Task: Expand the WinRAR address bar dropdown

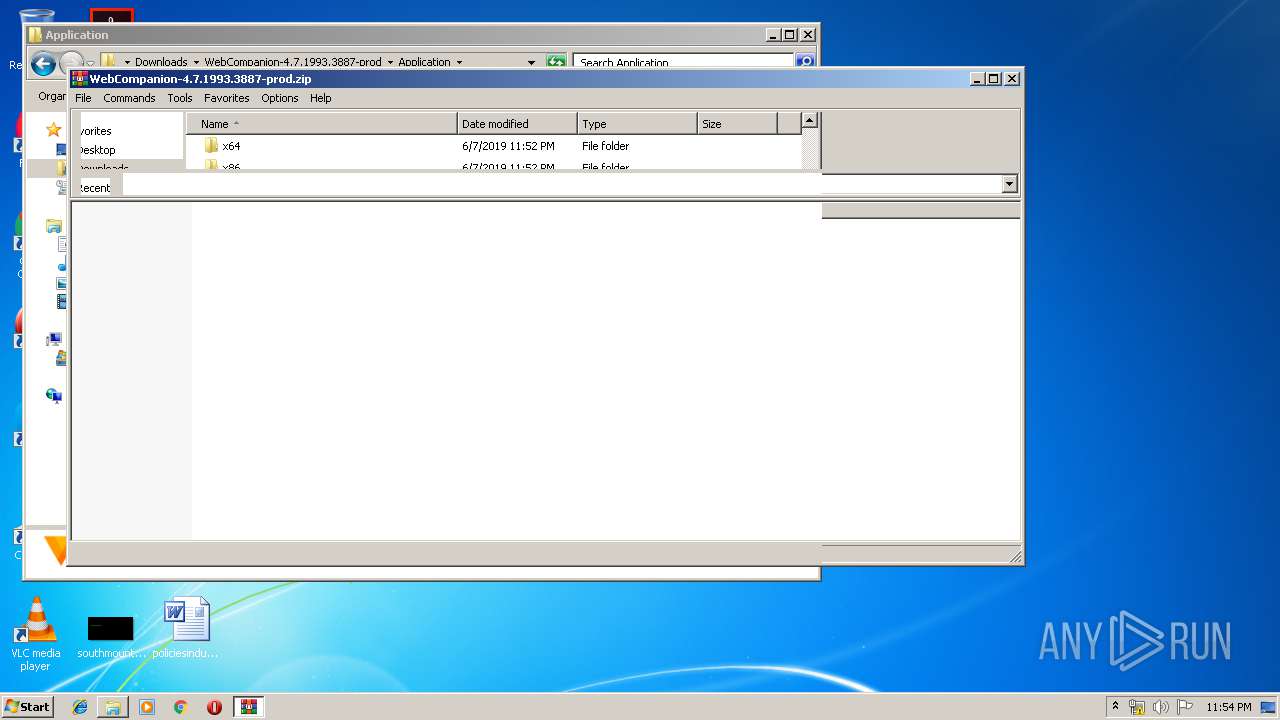Action: (x=1009, y=184)
